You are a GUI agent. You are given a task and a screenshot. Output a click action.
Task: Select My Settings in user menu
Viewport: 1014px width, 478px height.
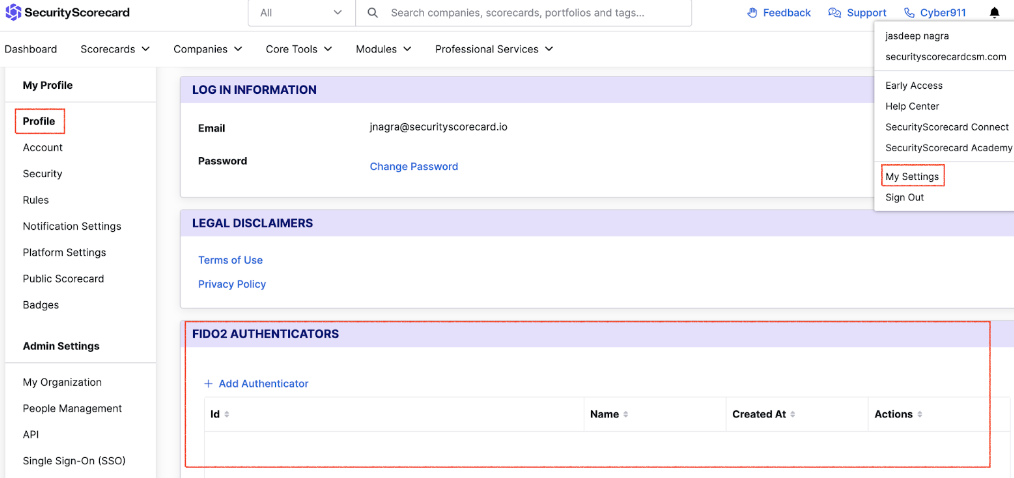[x=912, y=176]
